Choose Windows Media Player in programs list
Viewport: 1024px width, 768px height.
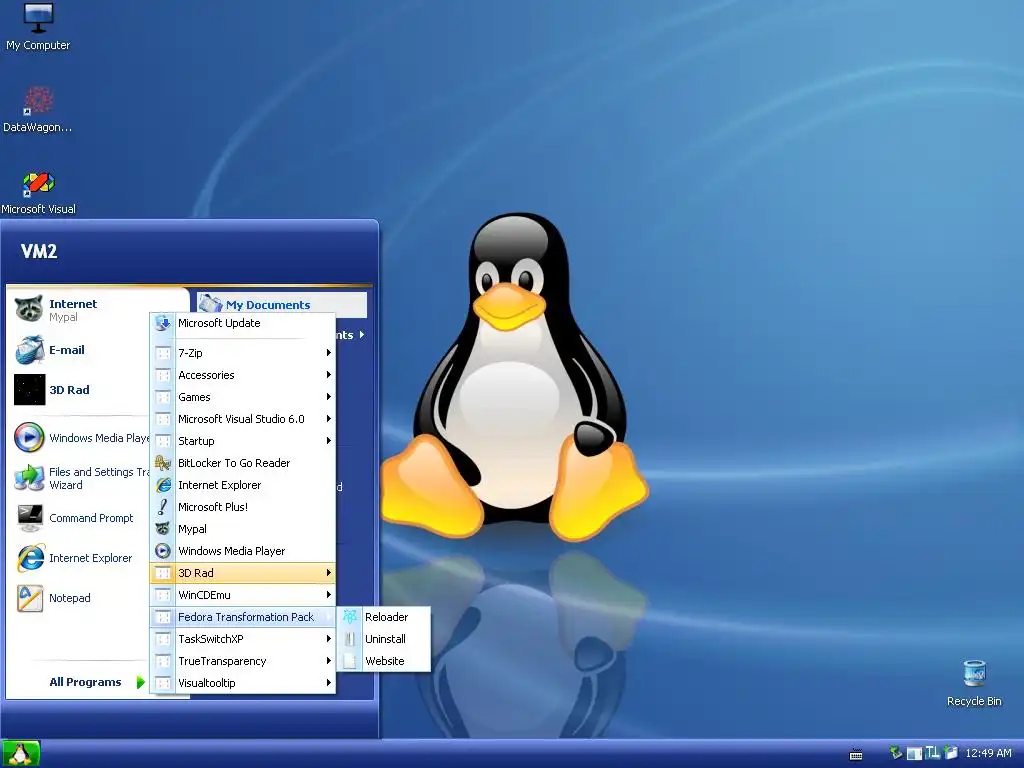243,551
